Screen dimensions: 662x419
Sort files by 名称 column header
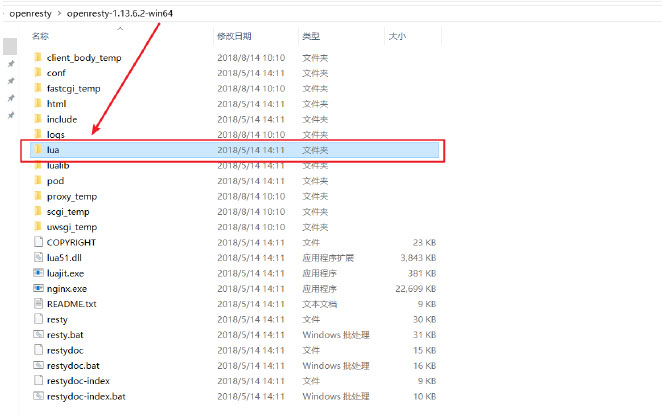click(40, 36)
